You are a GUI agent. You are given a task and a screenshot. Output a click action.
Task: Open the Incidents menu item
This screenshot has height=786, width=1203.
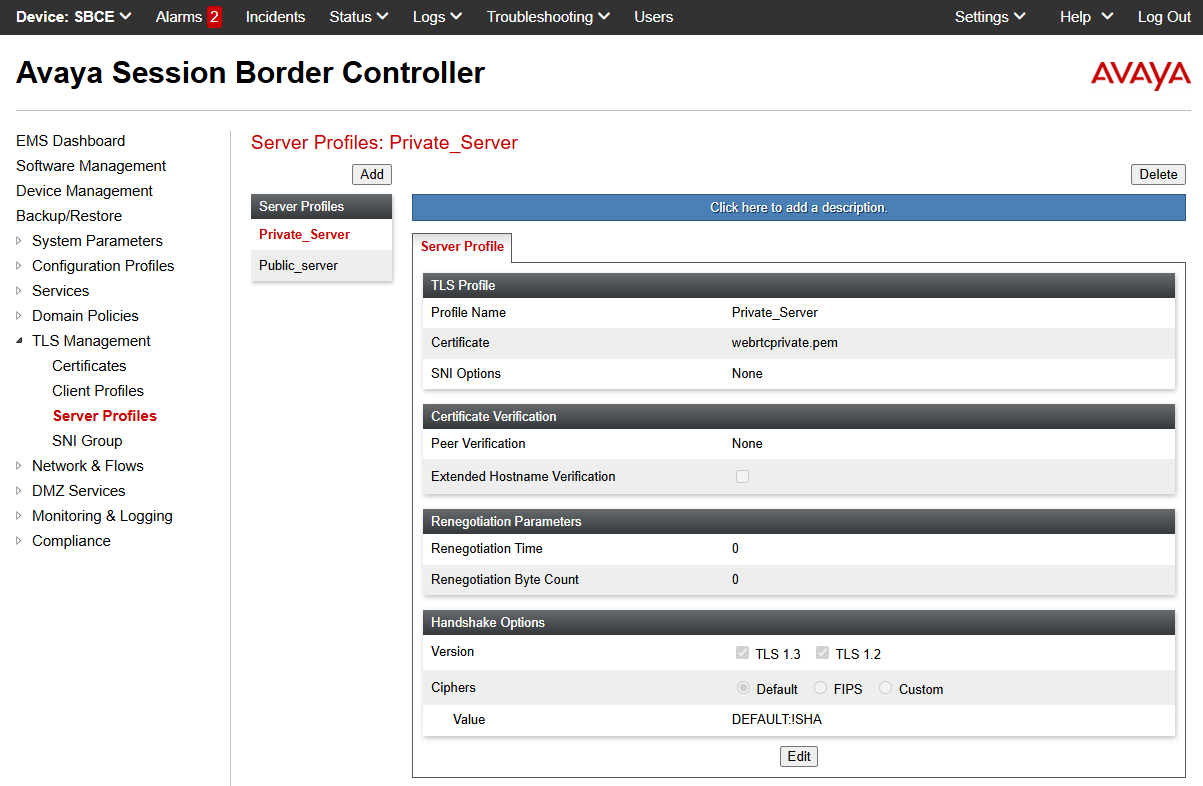click(x=275, y=17)
